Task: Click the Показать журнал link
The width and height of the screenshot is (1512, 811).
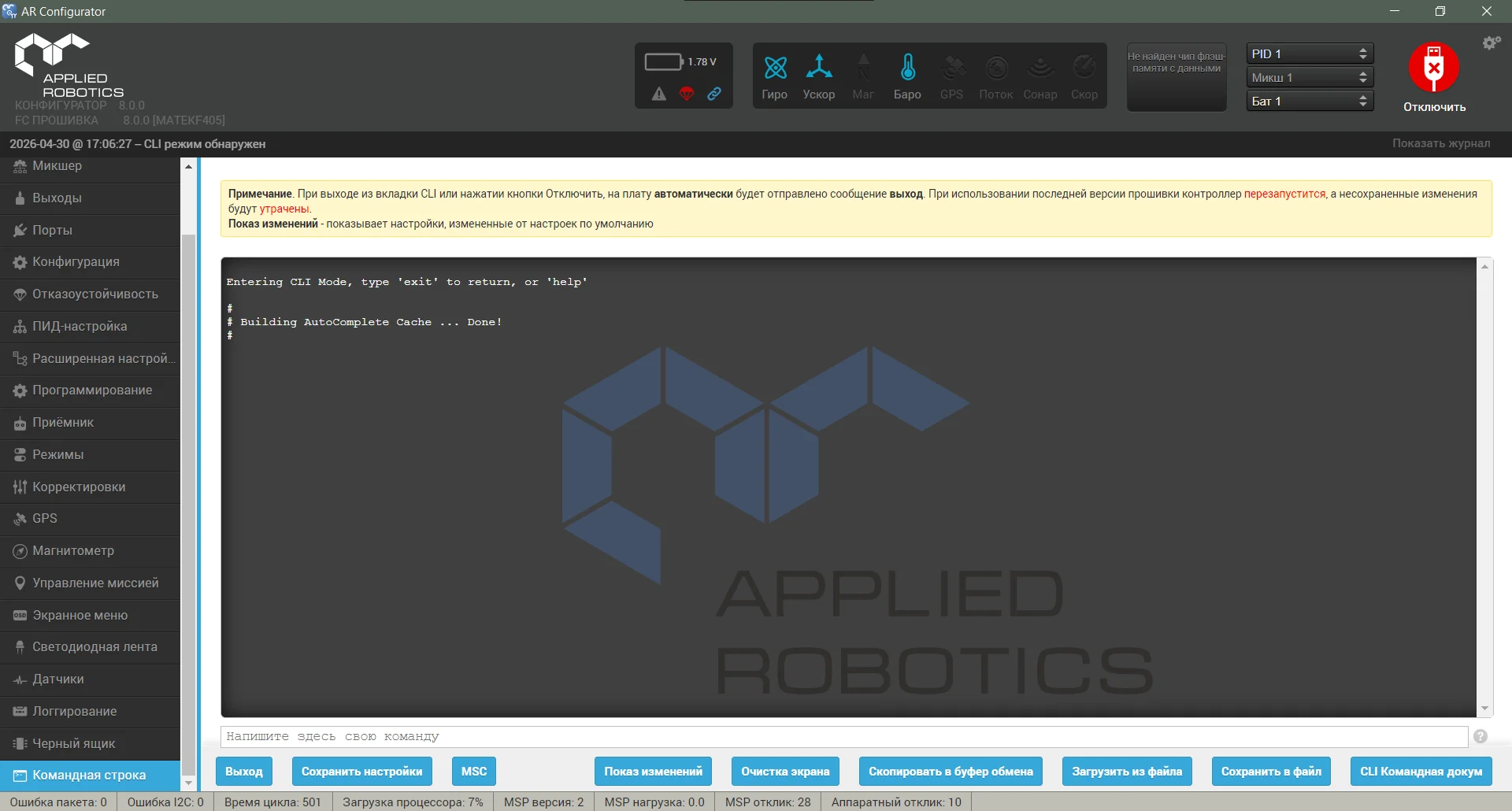Action: click(x=1441, y=143)
